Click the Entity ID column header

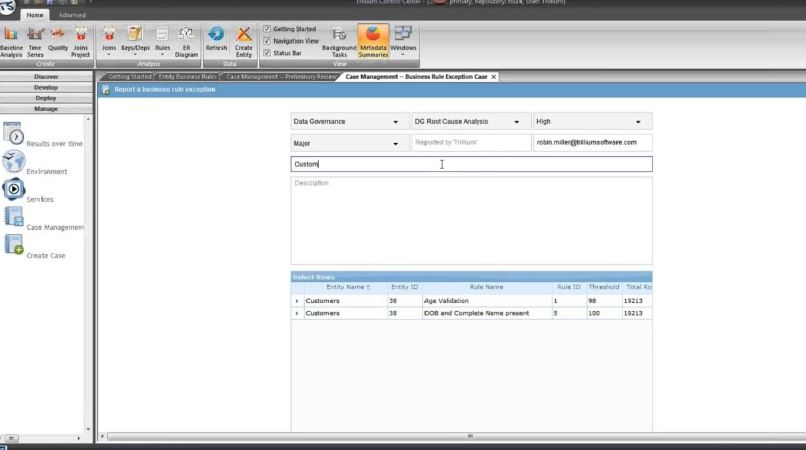coord(405,287)
